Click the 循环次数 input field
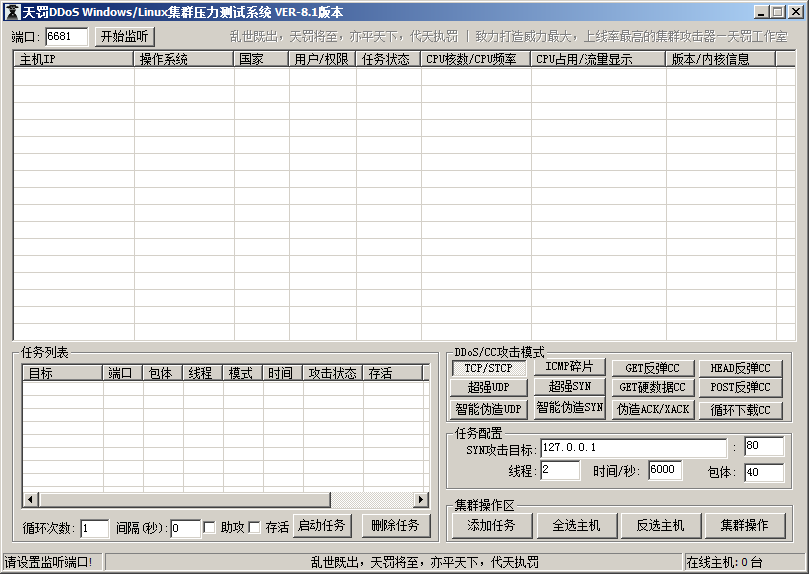The height and width of the screenshot is (574, 809). 94,528
